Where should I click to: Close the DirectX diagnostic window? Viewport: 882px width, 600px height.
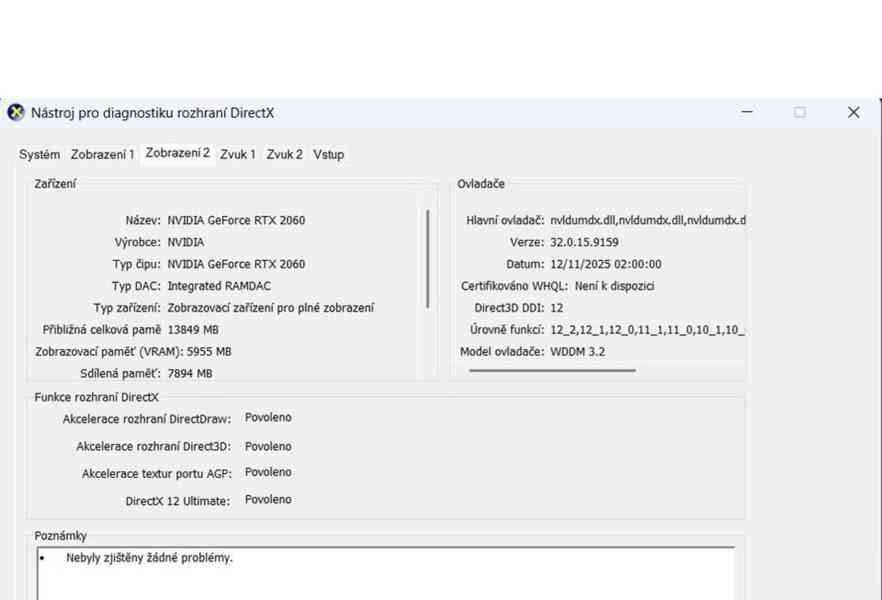pos(853,113)
